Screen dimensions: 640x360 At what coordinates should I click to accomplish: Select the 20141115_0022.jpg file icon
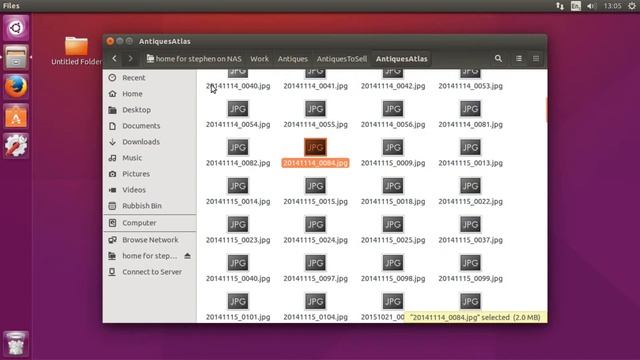pyautogui.click(x=470, y=186)
